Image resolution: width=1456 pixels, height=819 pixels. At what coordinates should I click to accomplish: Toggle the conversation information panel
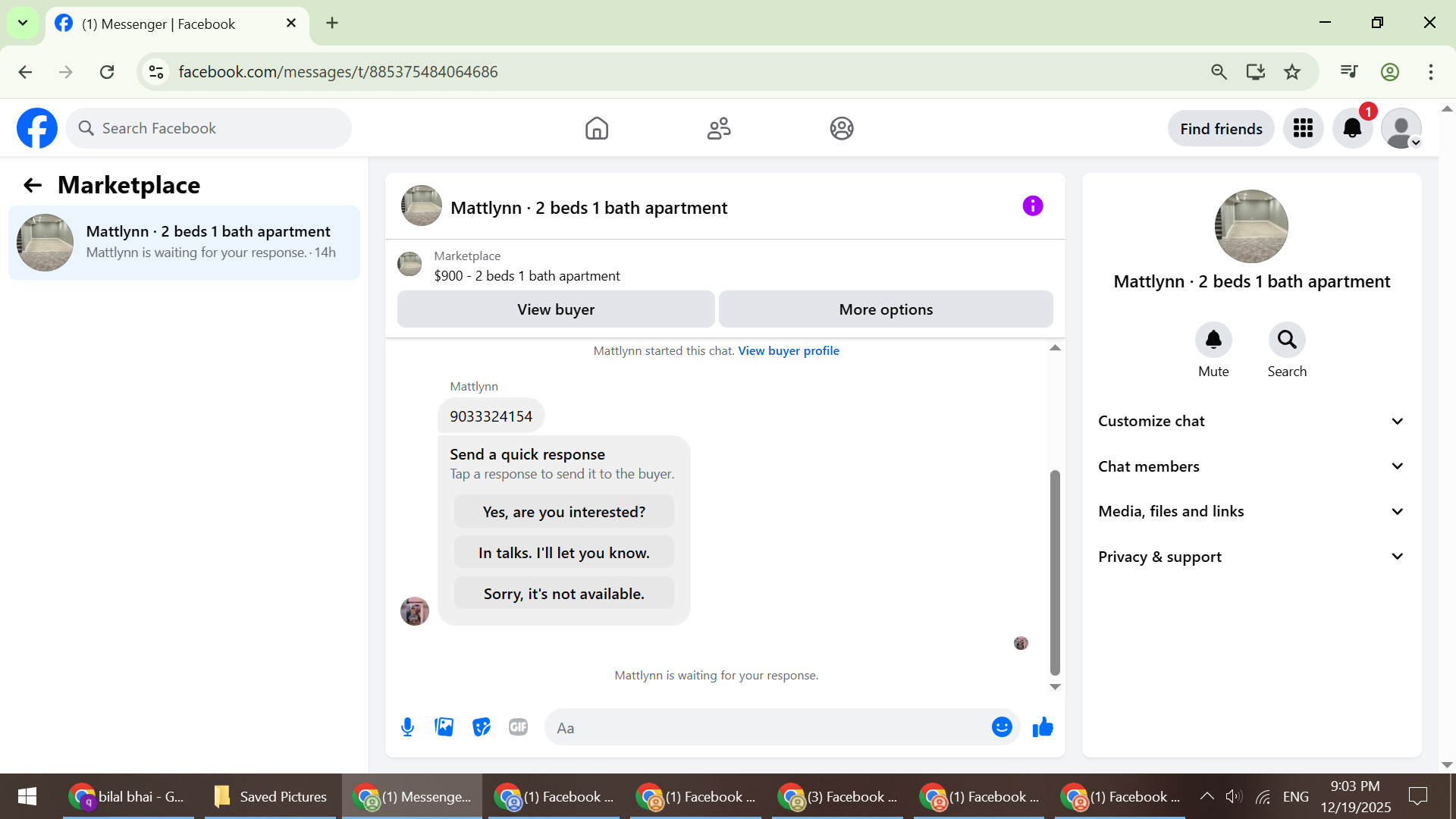(x=1032, y=206)
